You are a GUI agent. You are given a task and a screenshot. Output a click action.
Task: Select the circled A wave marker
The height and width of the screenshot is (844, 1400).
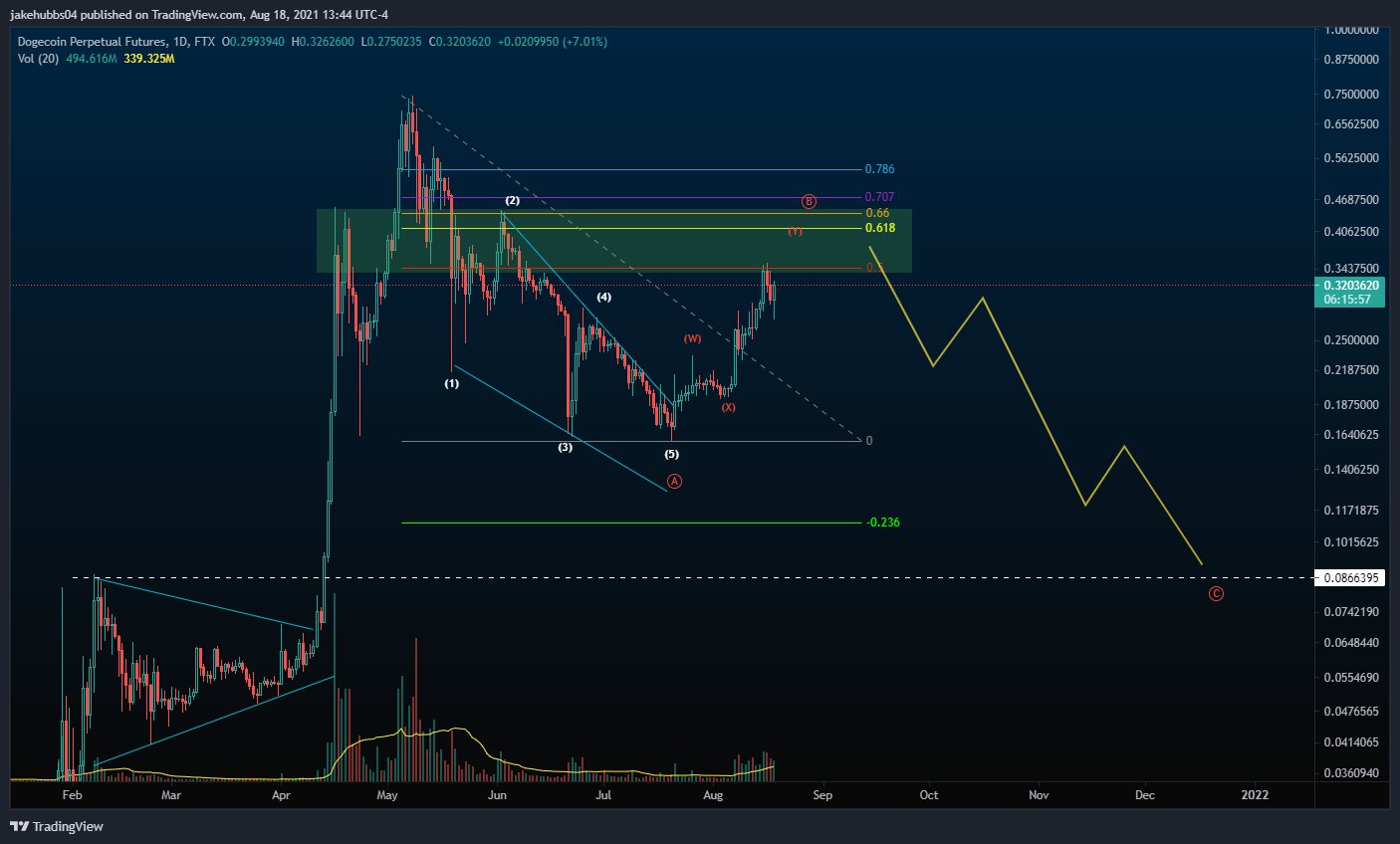674,481
